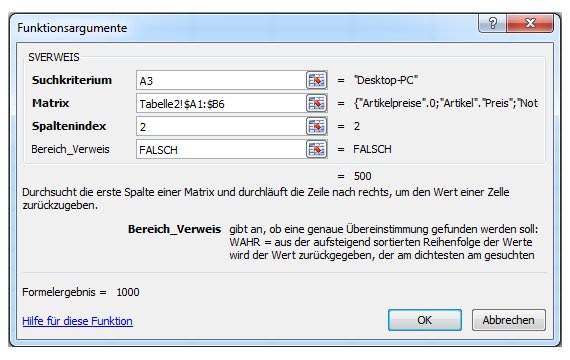Click the SVERWEIS function name
Screen dimensions: 570x360
[x=54, y=57]
